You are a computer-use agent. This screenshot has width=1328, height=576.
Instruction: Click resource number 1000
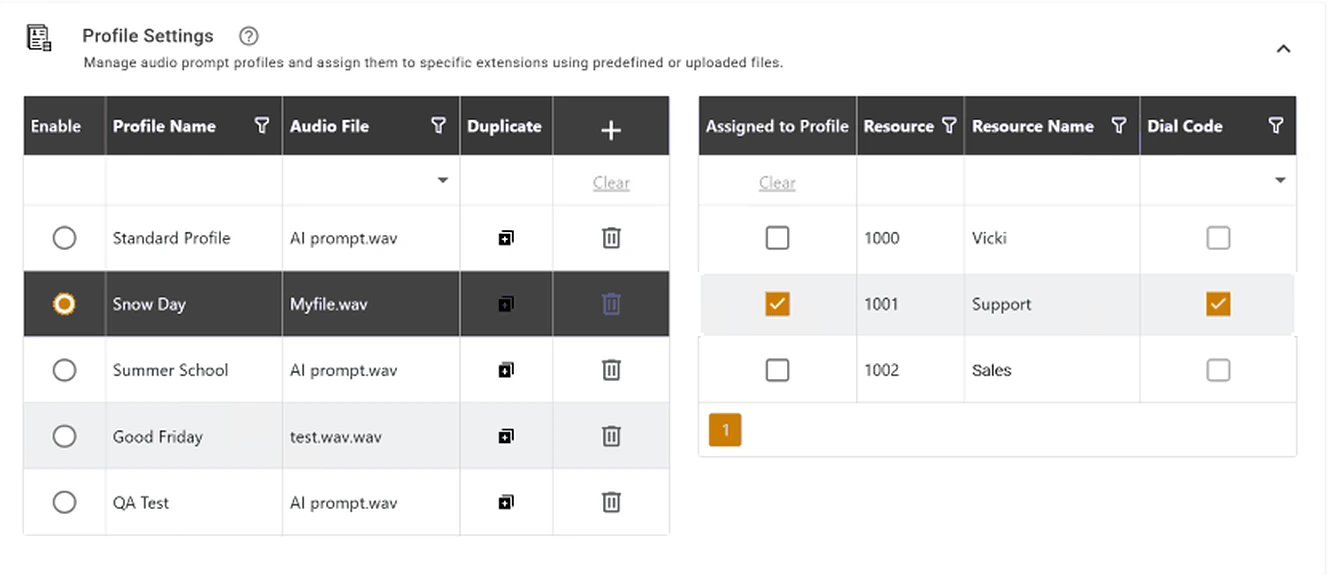(x=882, y=238)
